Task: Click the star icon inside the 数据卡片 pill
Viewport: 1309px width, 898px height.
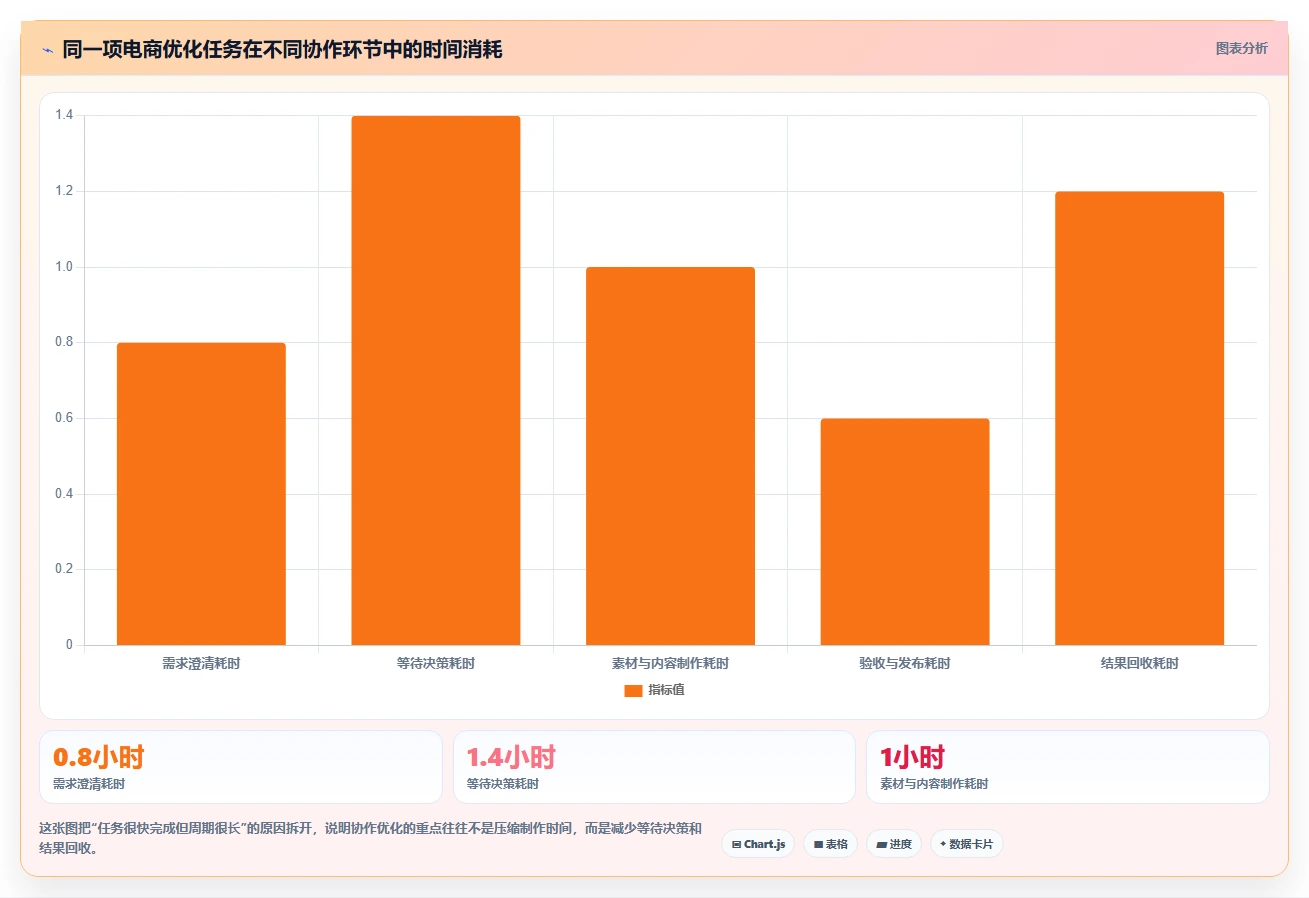Action: pos(943,844)
